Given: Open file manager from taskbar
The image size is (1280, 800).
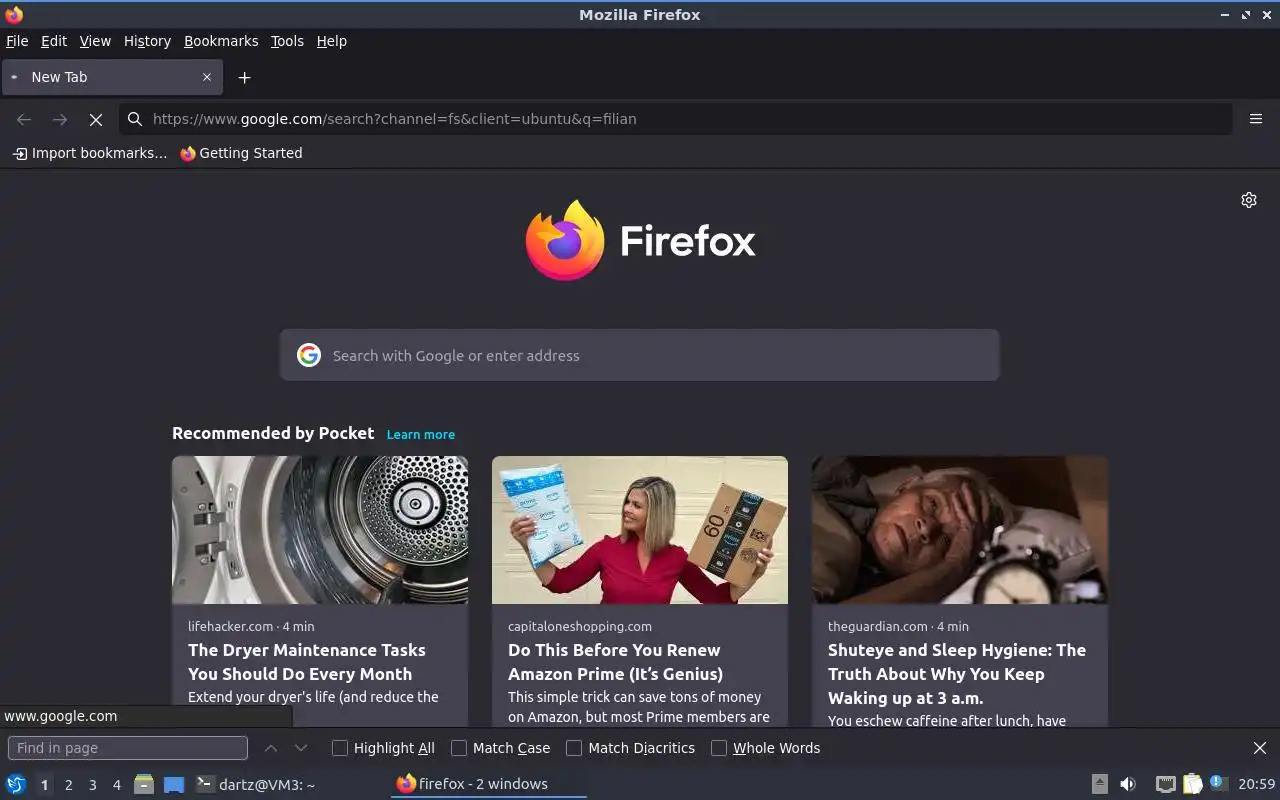Looking at the screenshot, I should 144,784.
